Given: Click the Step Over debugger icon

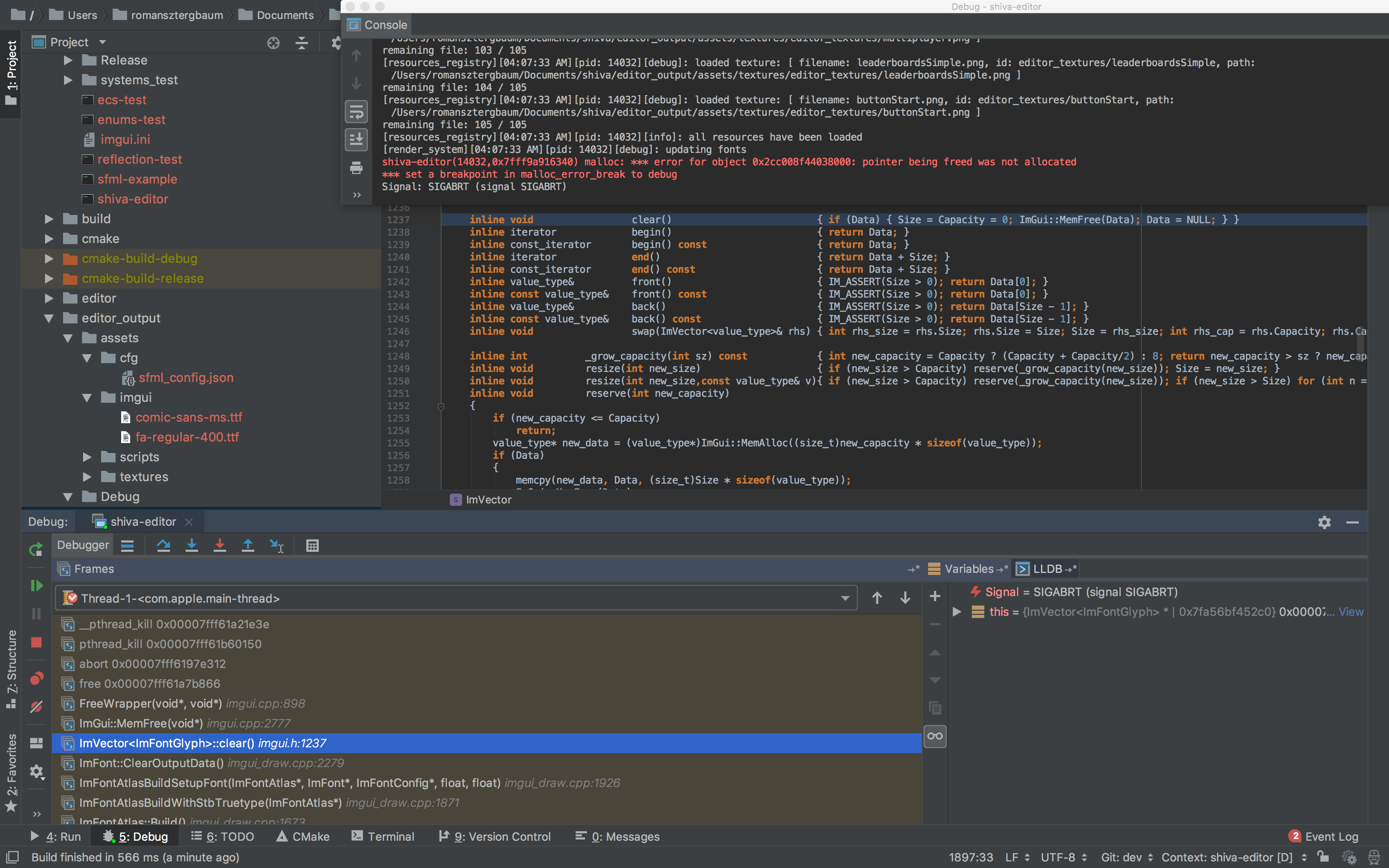Looking at the screenshot, I should pos(164,545).
